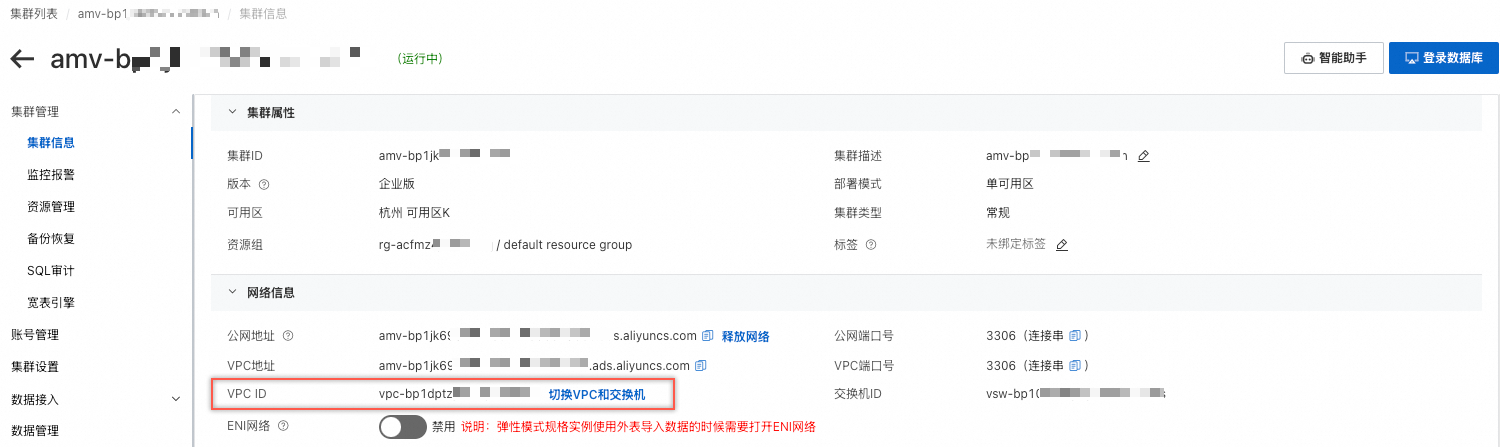Click the 常规 cluster type value
This screenshot has height=447, width=1500.
click(x=998, y=213)
